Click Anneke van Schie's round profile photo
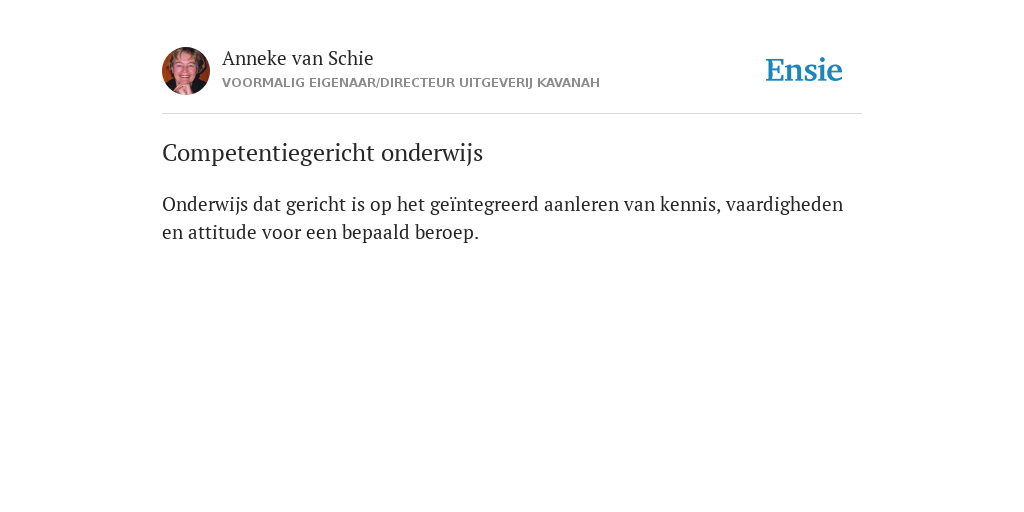 coord(186,71)
